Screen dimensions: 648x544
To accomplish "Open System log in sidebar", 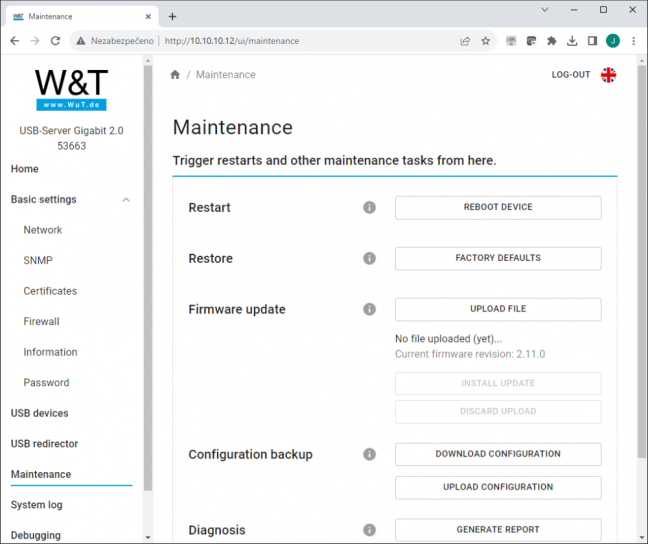I will (x=36, y=505).
